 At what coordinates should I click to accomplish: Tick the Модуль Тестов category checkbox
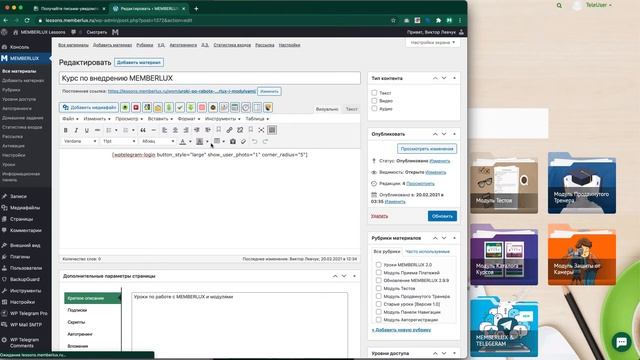point(378,288)
